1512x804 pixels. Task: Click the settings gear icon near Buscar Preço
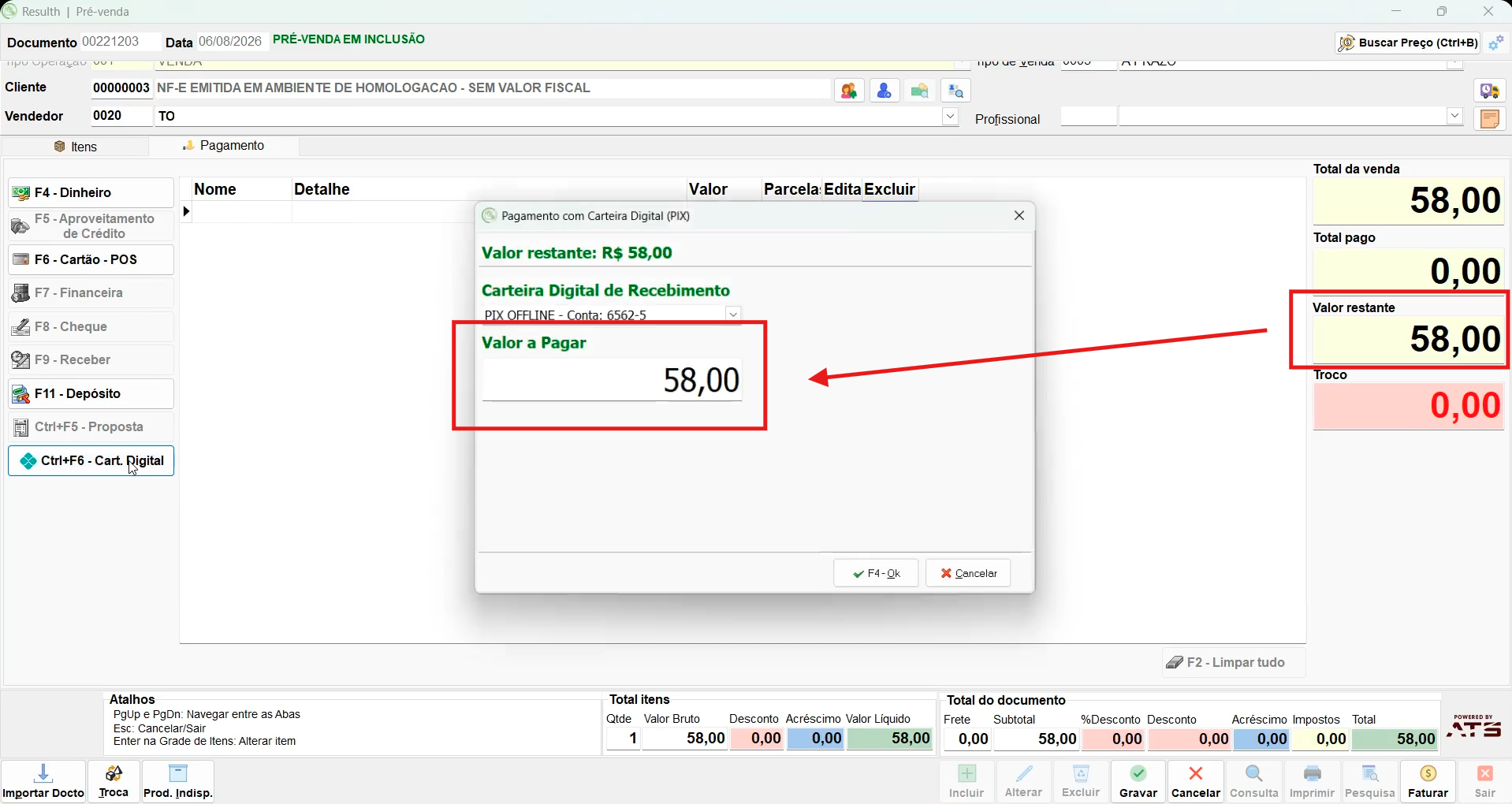tap(1495, 43)
